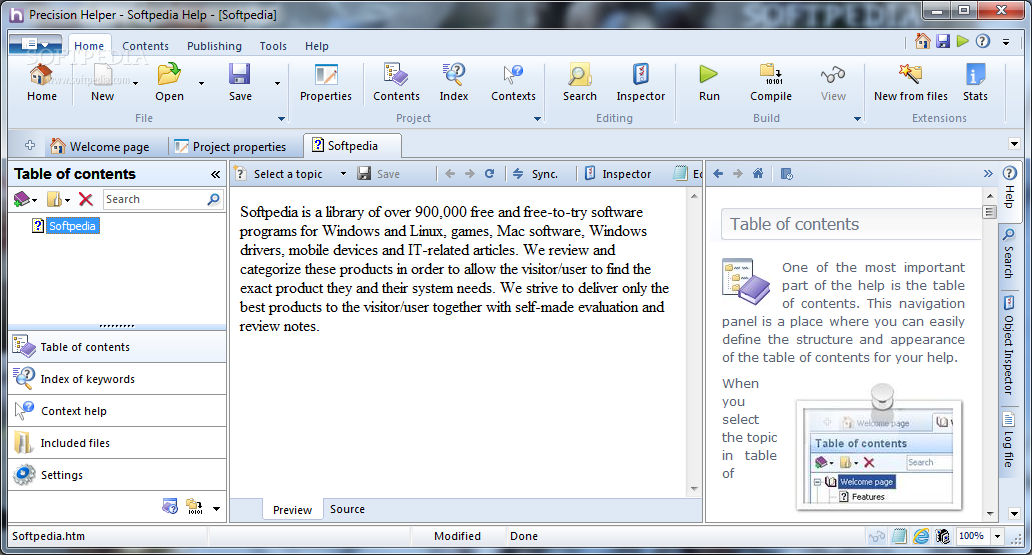Viewport: 1032px width, 555px height.
Task: Click the quick access green run arrow
Action: pos(963,41)
